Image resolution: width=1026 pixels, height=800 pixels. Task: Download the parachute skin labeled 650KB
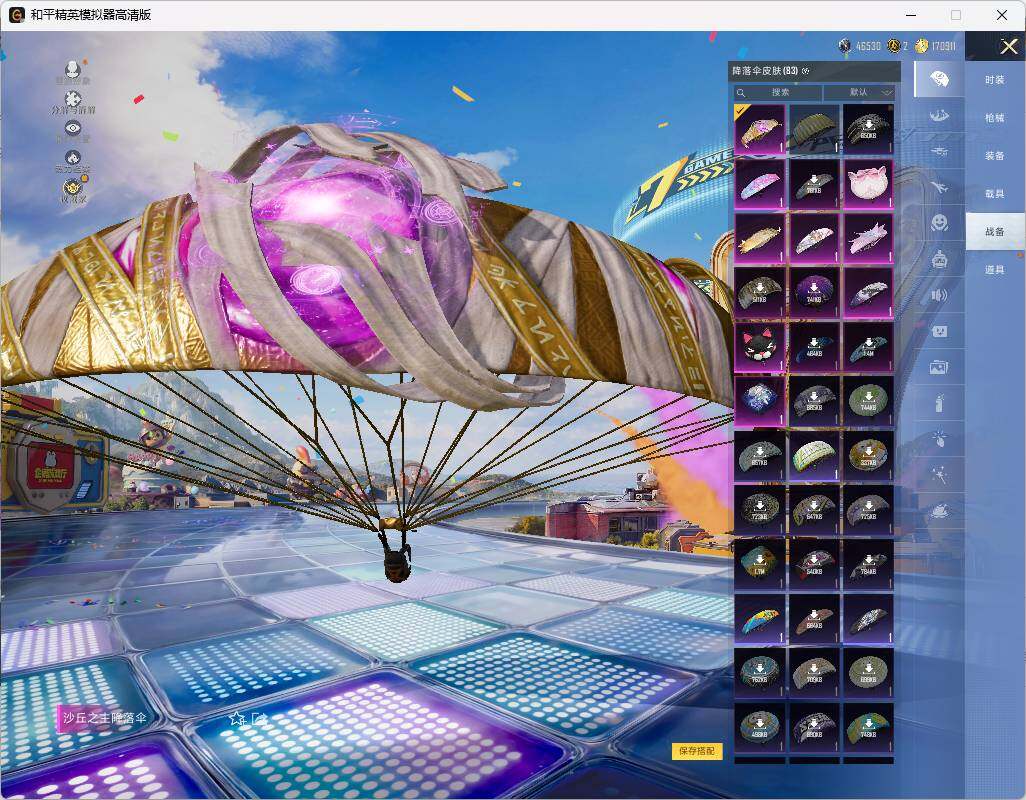click(x=868, y=129)
